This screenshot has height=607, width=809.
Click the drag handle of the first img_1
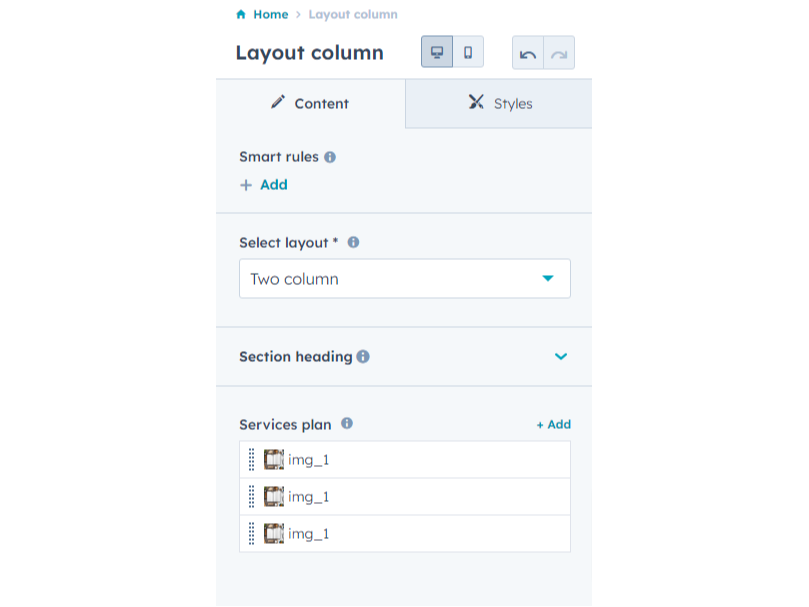point(251,459)
